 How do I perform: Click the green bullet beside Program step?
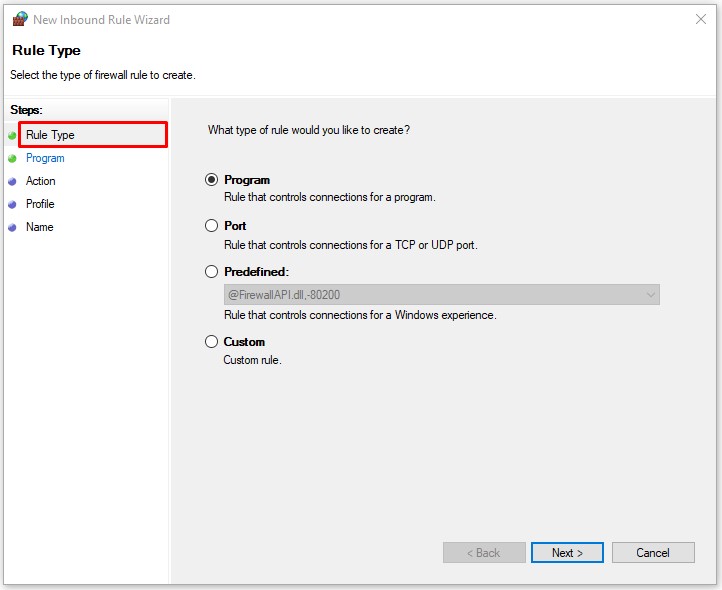pos(12,158)
